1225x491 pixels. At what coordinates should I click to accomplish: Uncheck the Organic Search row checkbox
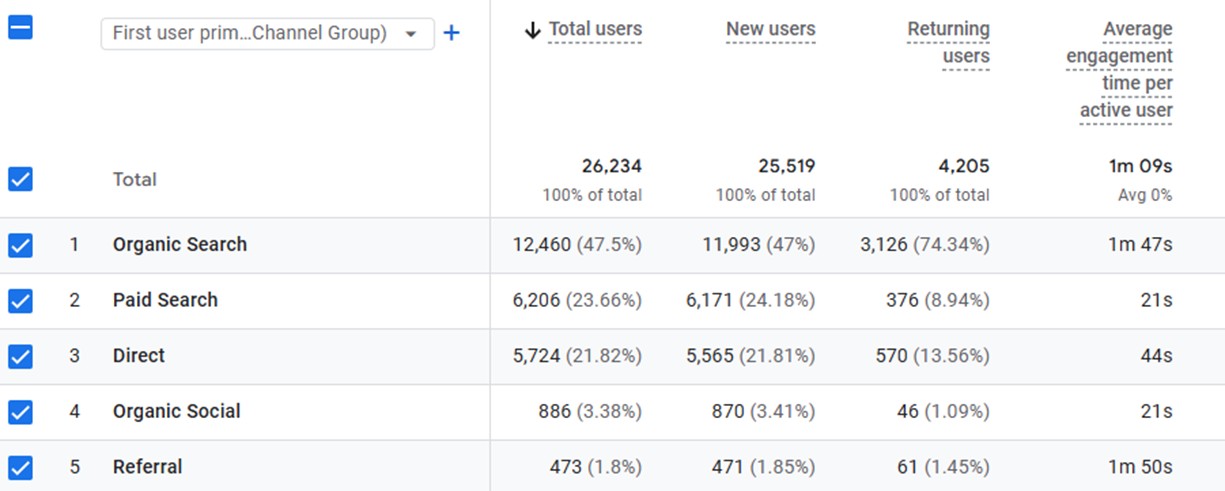tap(20, 245)
